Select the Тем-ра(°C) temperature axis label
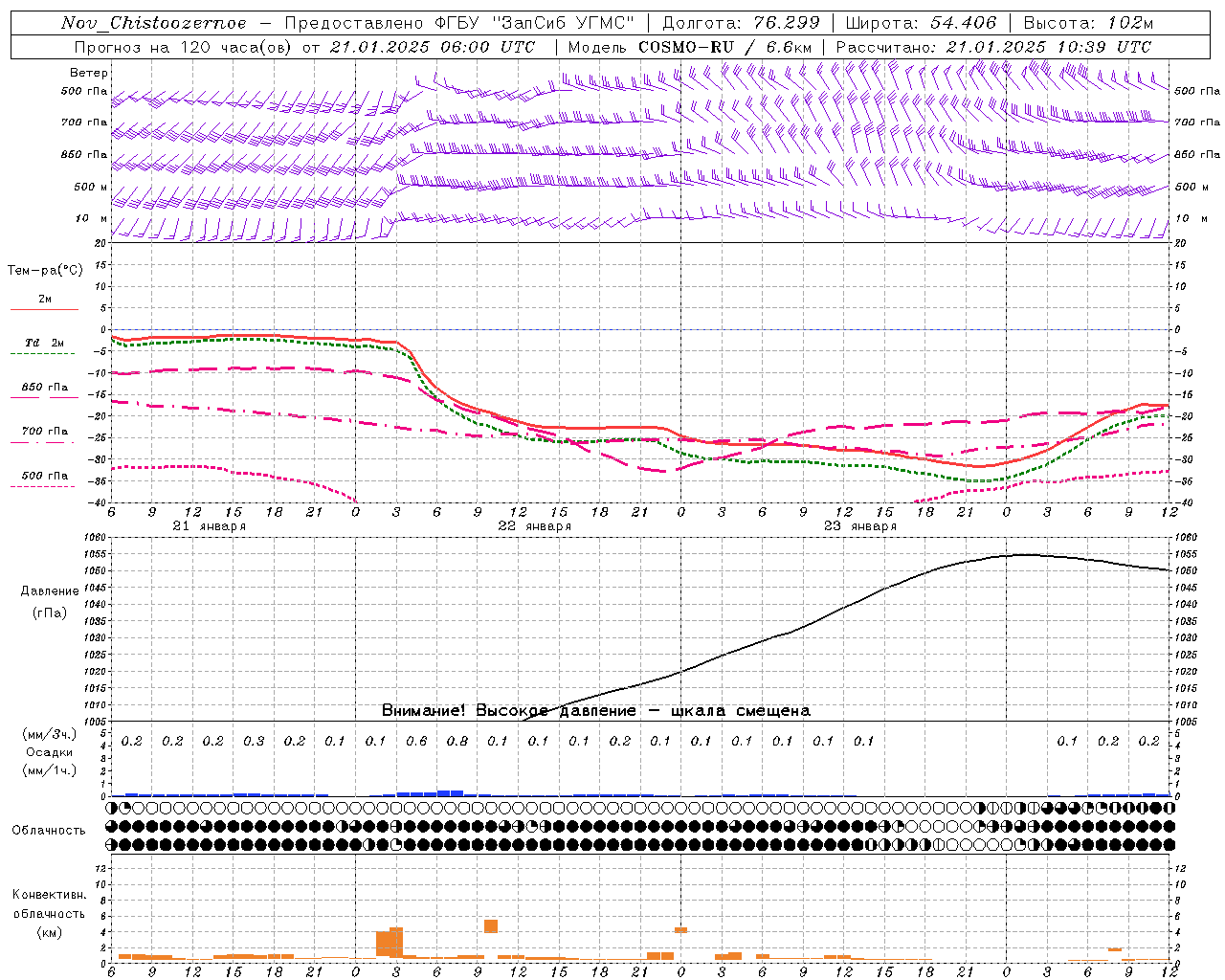This screenshot has height=980, width=1225. tap(45, 271)
